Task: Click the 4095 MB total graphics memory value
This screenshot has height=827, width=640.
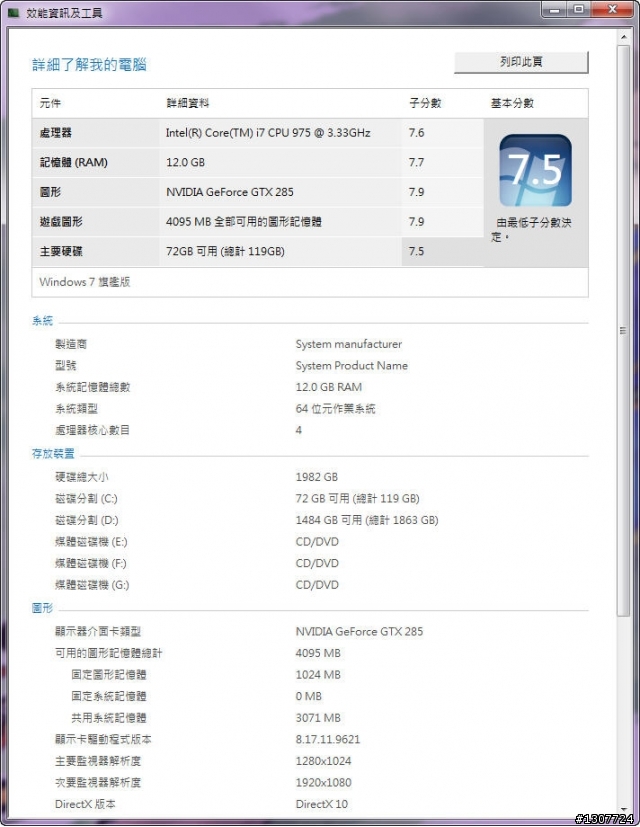Action: click(x=318, y=653)
